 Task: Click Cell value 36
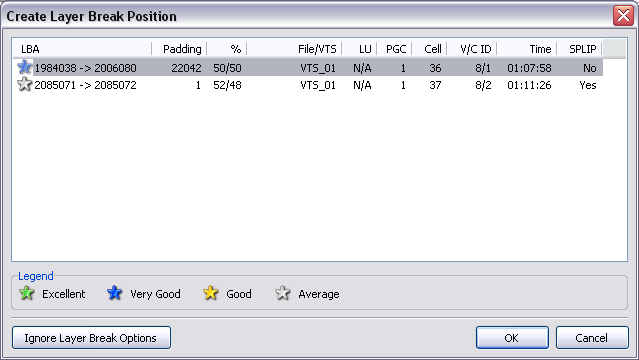click(x=435, y=68)
